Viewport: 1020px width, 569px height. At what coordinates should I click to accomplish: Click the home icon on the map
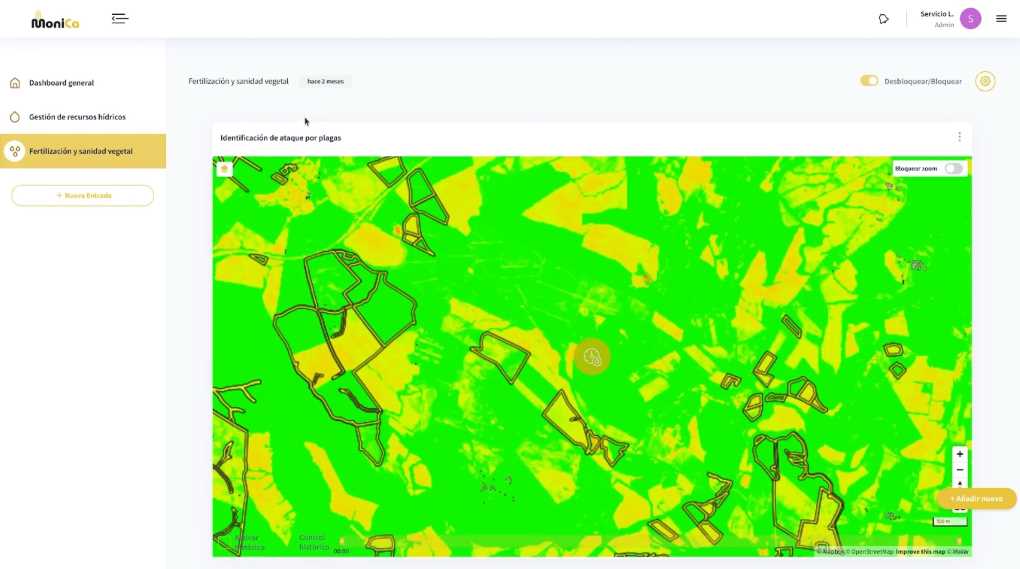coord(224,169)
